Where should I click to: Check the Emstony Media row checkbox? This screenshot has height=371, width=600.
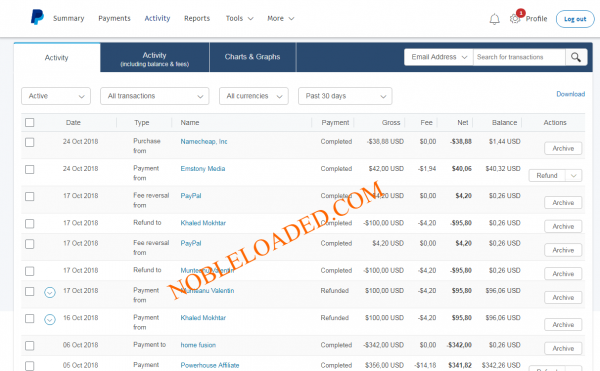(29, 169)
